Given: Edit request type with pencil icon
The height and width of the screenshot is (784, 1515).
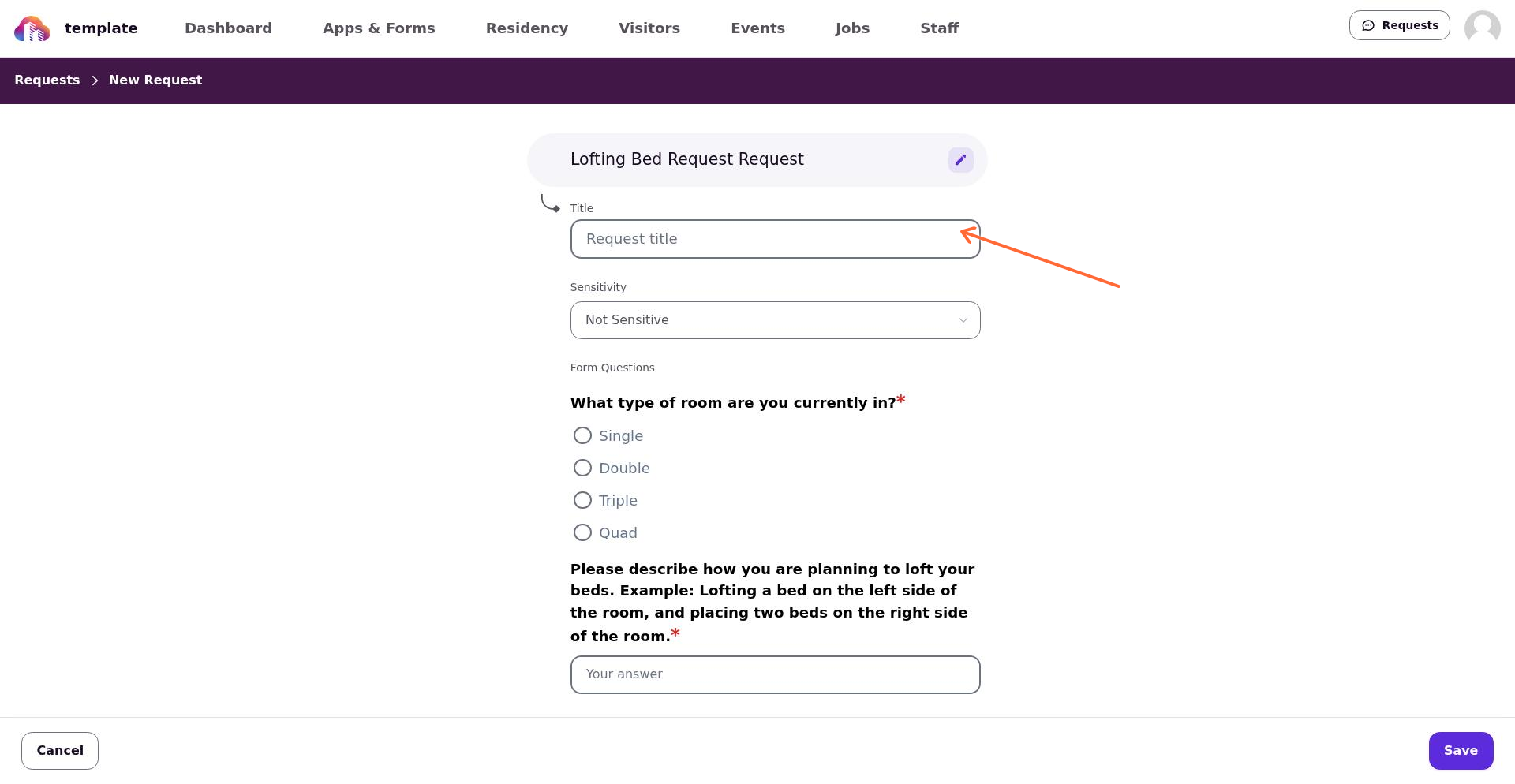Looking at the screenshot, I should pyautogui.click(x=960, y=160).
